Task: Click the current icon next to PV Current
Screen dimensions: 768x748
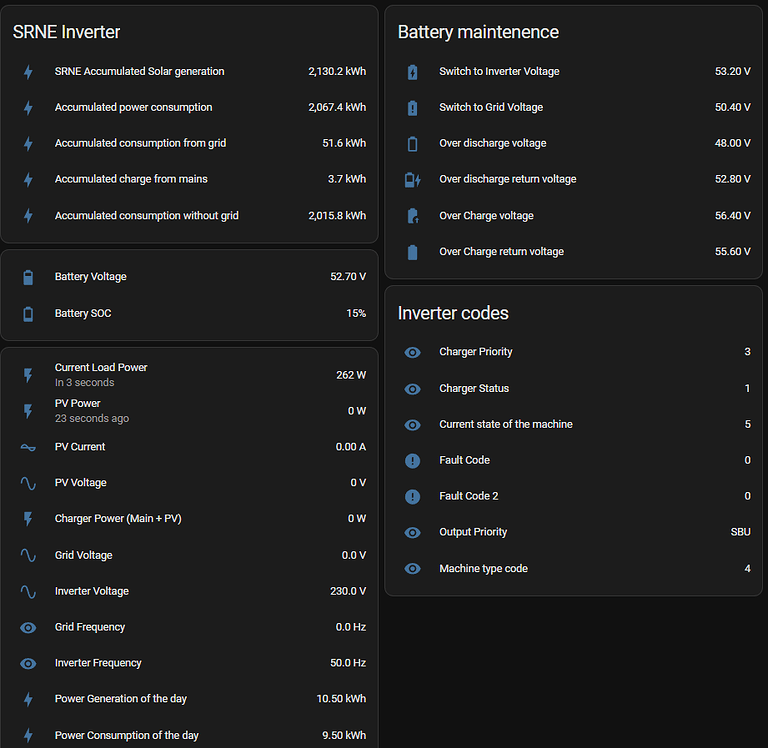Action: pos(28,447)
